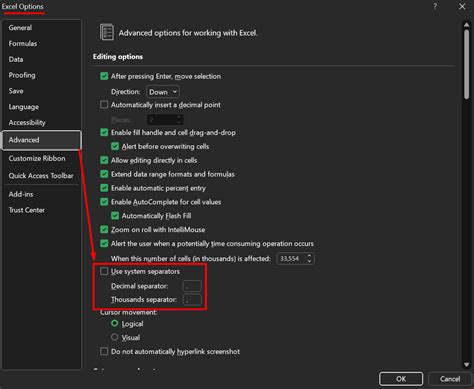Viewport: 474px width, 389px height.
Task: Toggle Allow editing directly in cells
Action: coord(104,160)
